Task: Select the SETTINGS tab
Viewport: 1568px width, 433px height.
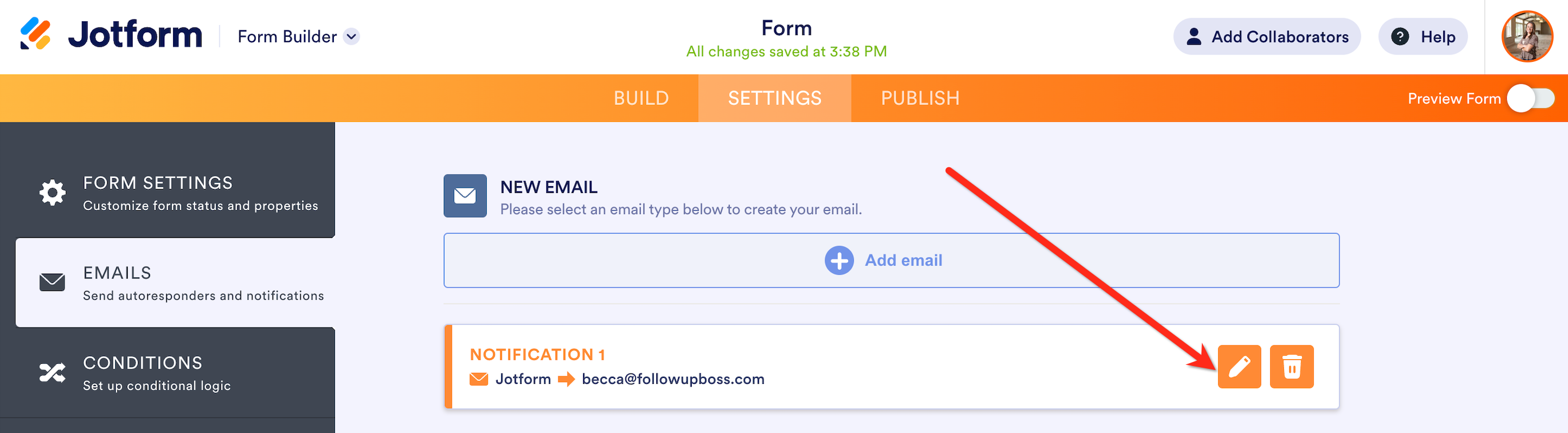Action: click(x=774, y=98)
